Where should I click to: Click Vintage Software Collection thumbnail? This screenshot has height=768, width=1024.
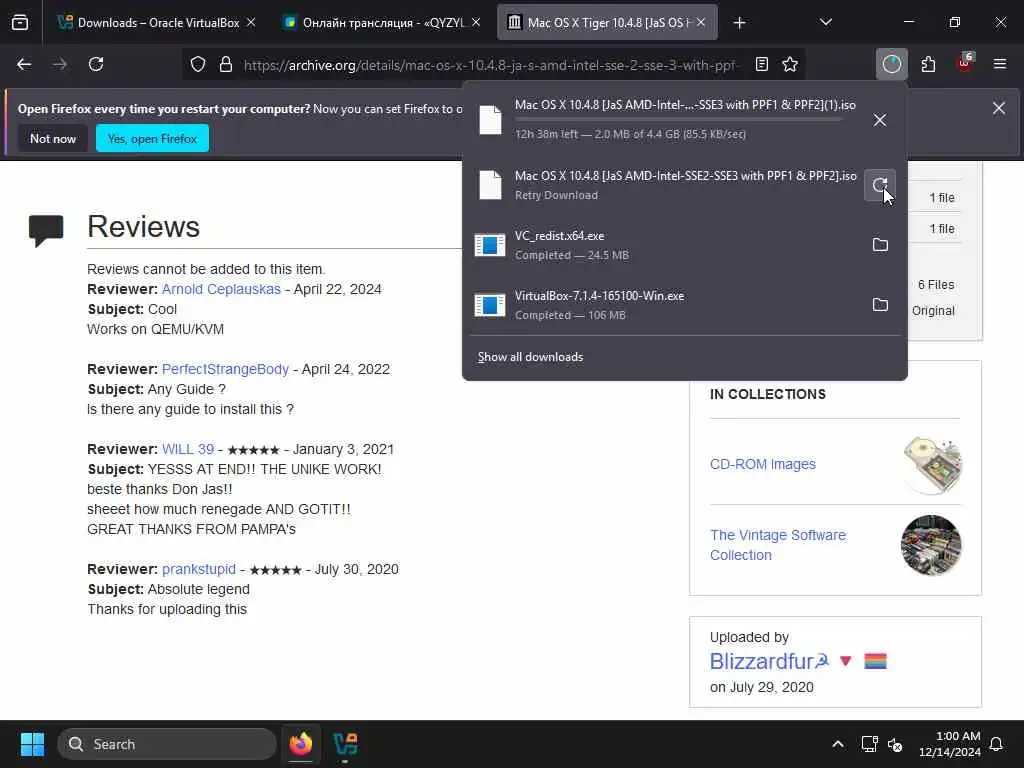pos(931,545)
